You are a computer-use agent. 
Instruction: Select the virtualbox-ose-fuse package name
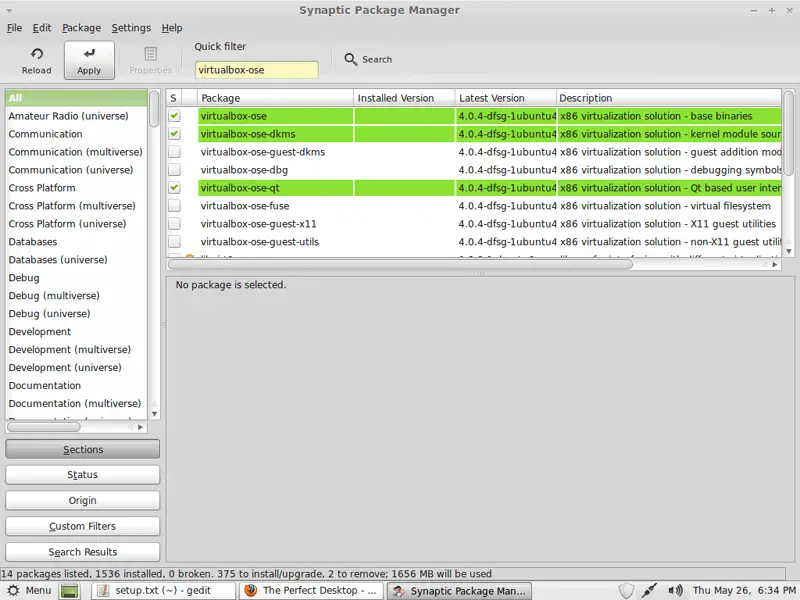pos(245,206)
